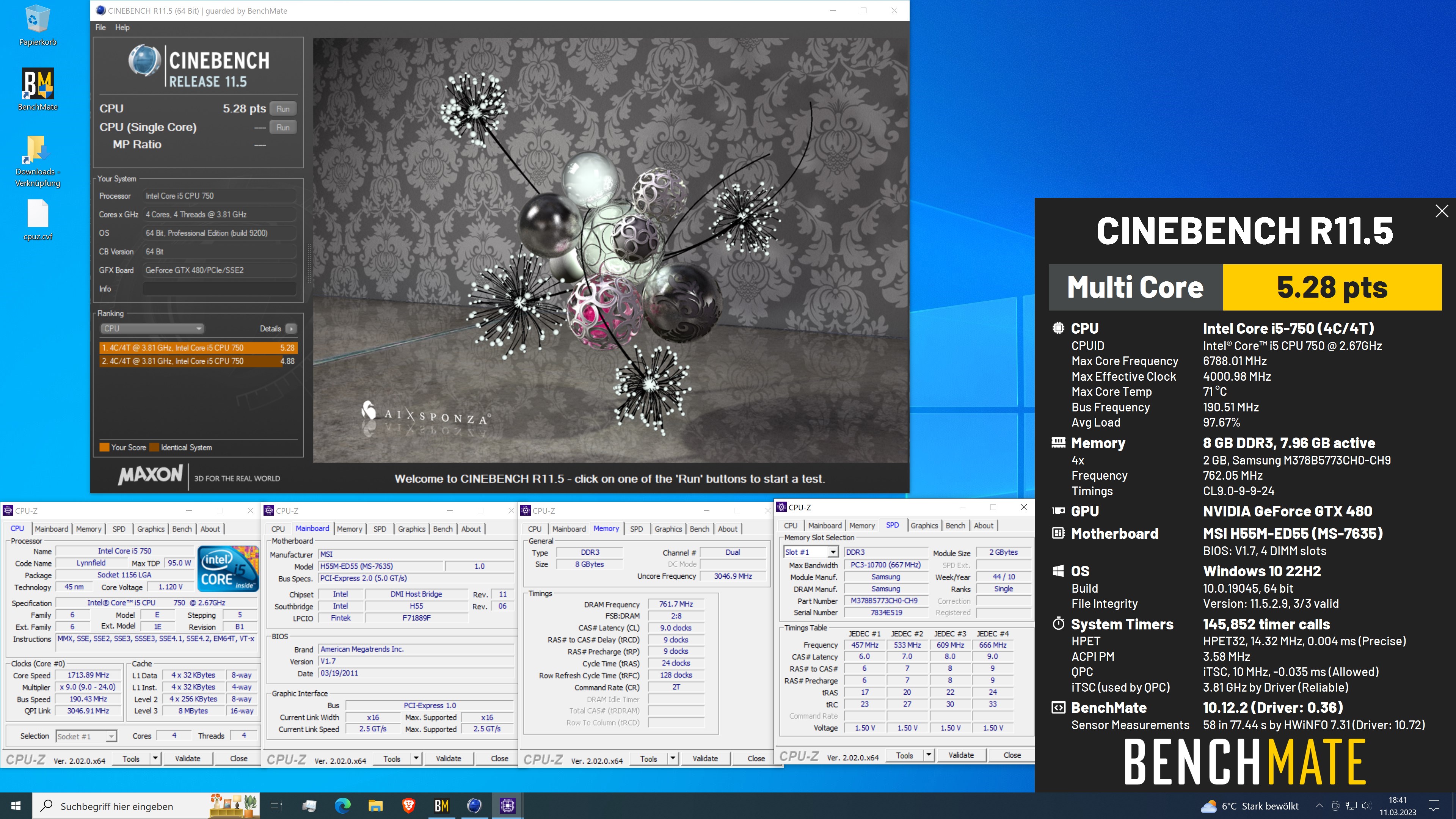Expand Tools dropdown arrow in Mainboard window

point(416,758)
